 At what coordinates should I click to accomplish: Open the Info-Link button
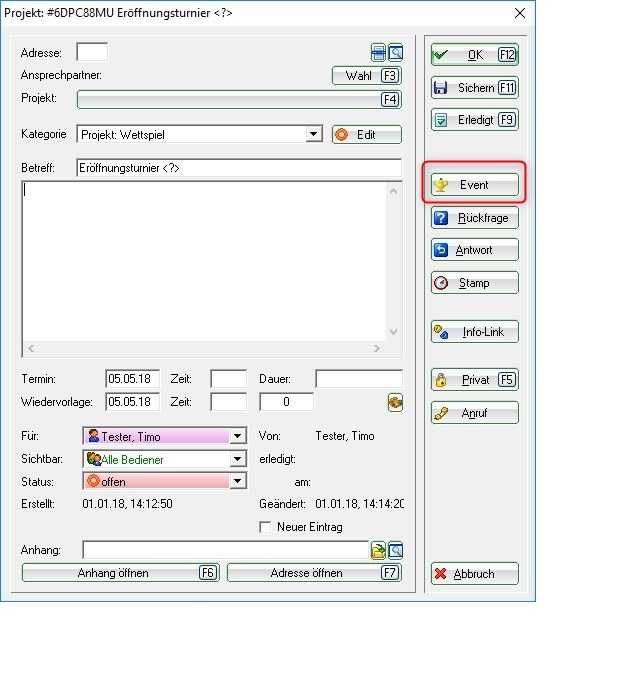click(474, 332)
